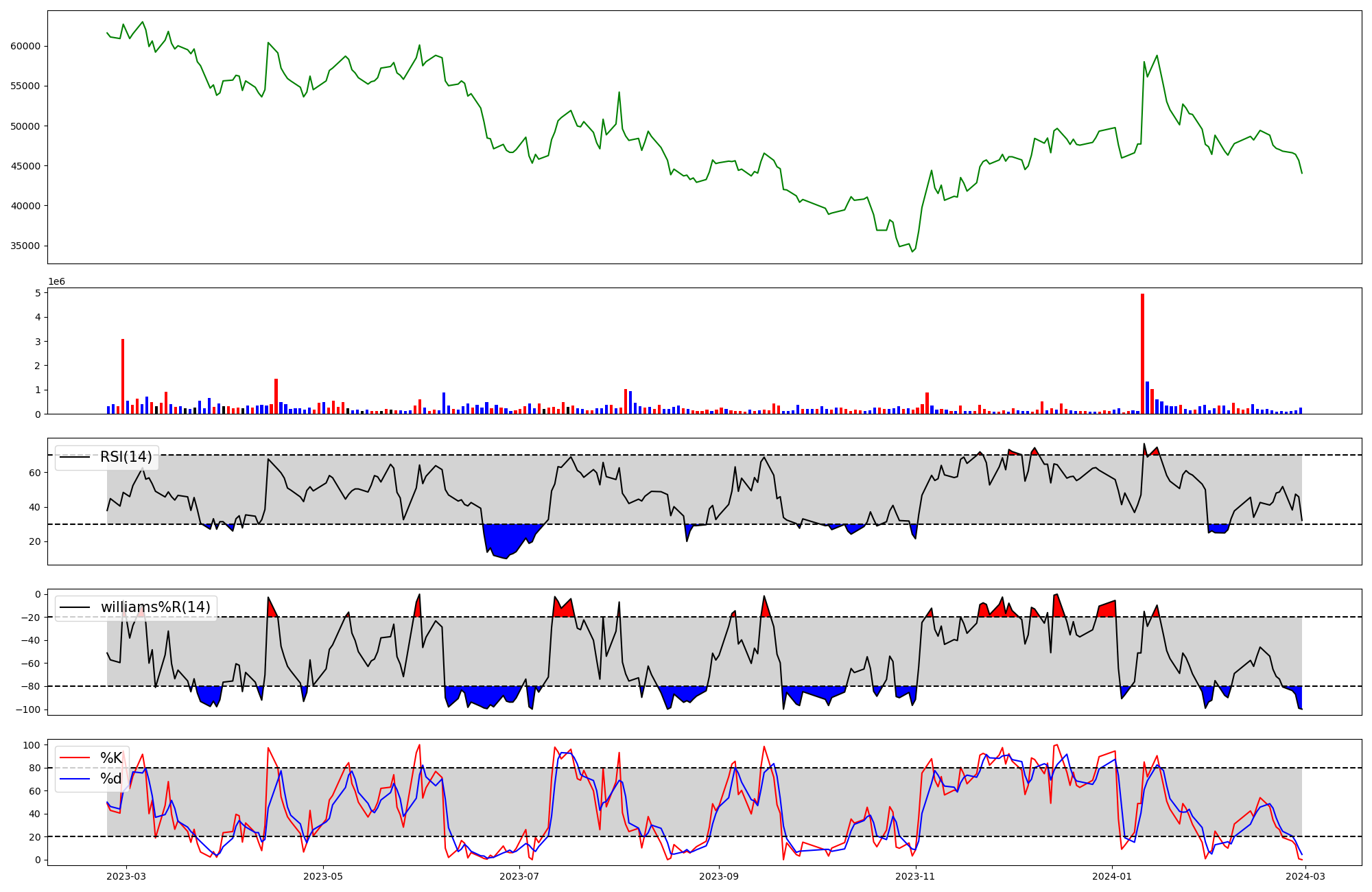This screenshot has height=892, width=1372.
Task: Click the 35000 price axis tick label
Action: coord(25,246)
